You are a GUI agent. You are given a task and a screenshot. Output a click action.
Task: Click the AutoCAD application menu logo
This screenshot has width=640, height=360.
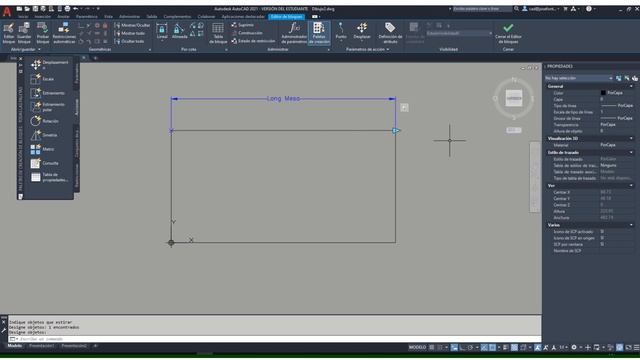[7, 11]
